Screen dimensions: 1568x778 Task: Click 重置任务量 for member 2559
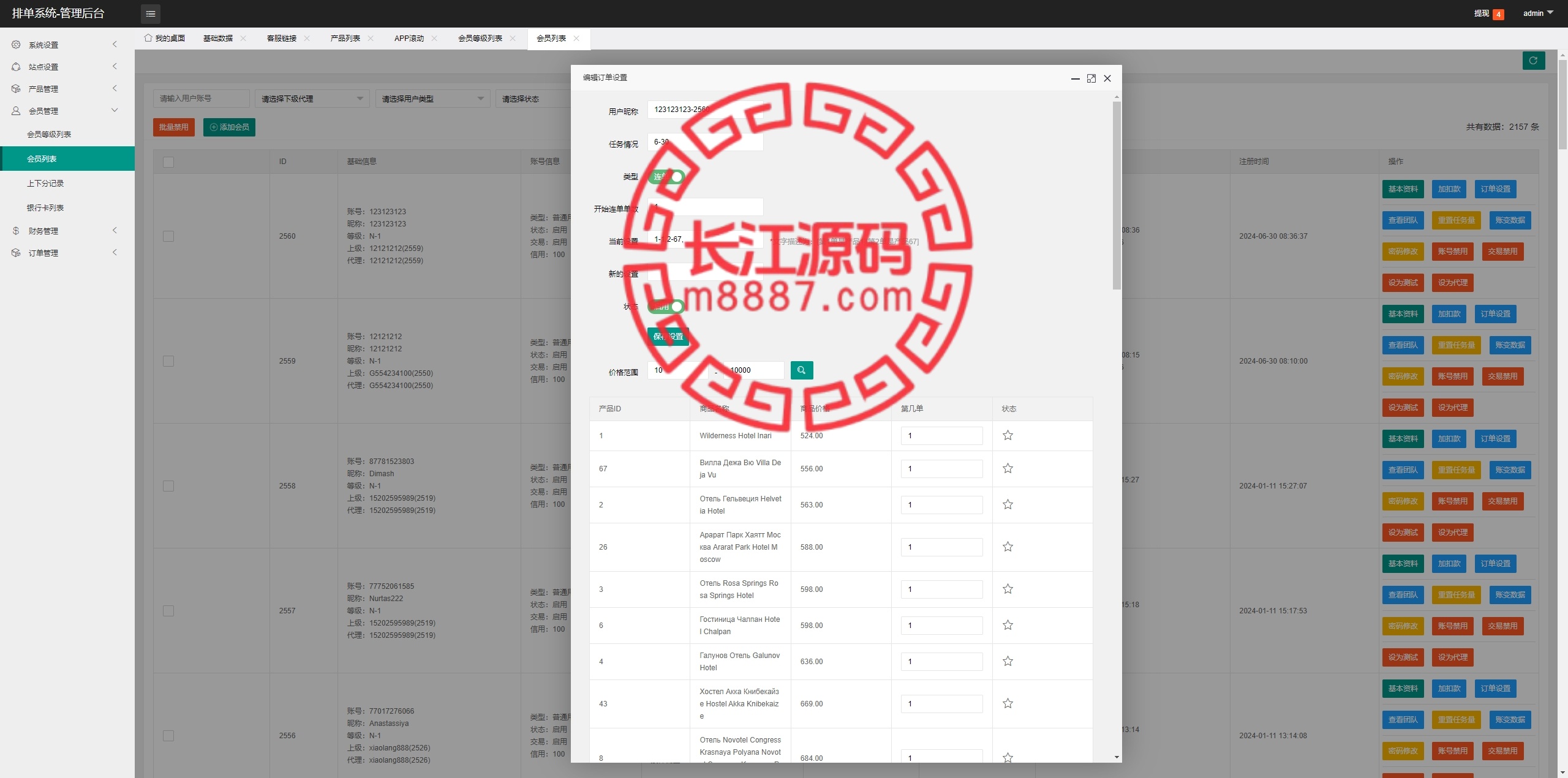pyautogui.click(x=1457, y=345)
